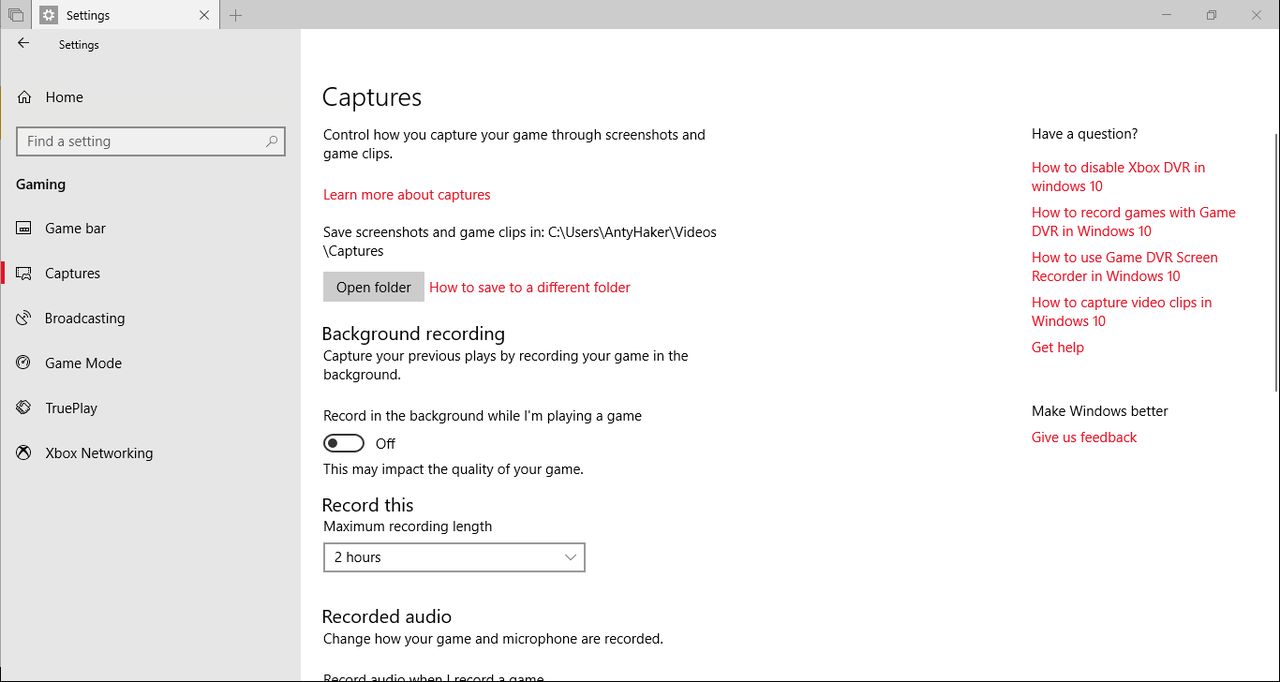Enable background recording toggle
This screenshot has width=1280, height=682.
344,443
